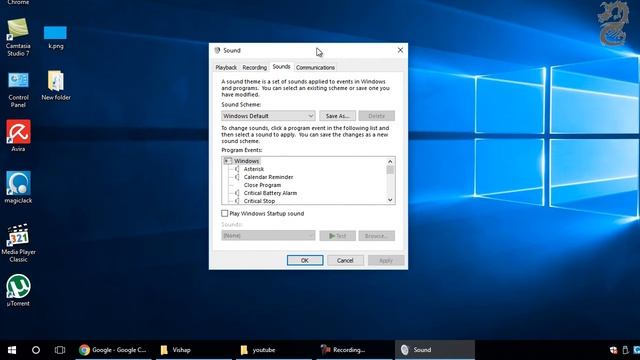Click the Sound taskbar button

point(435,350)
